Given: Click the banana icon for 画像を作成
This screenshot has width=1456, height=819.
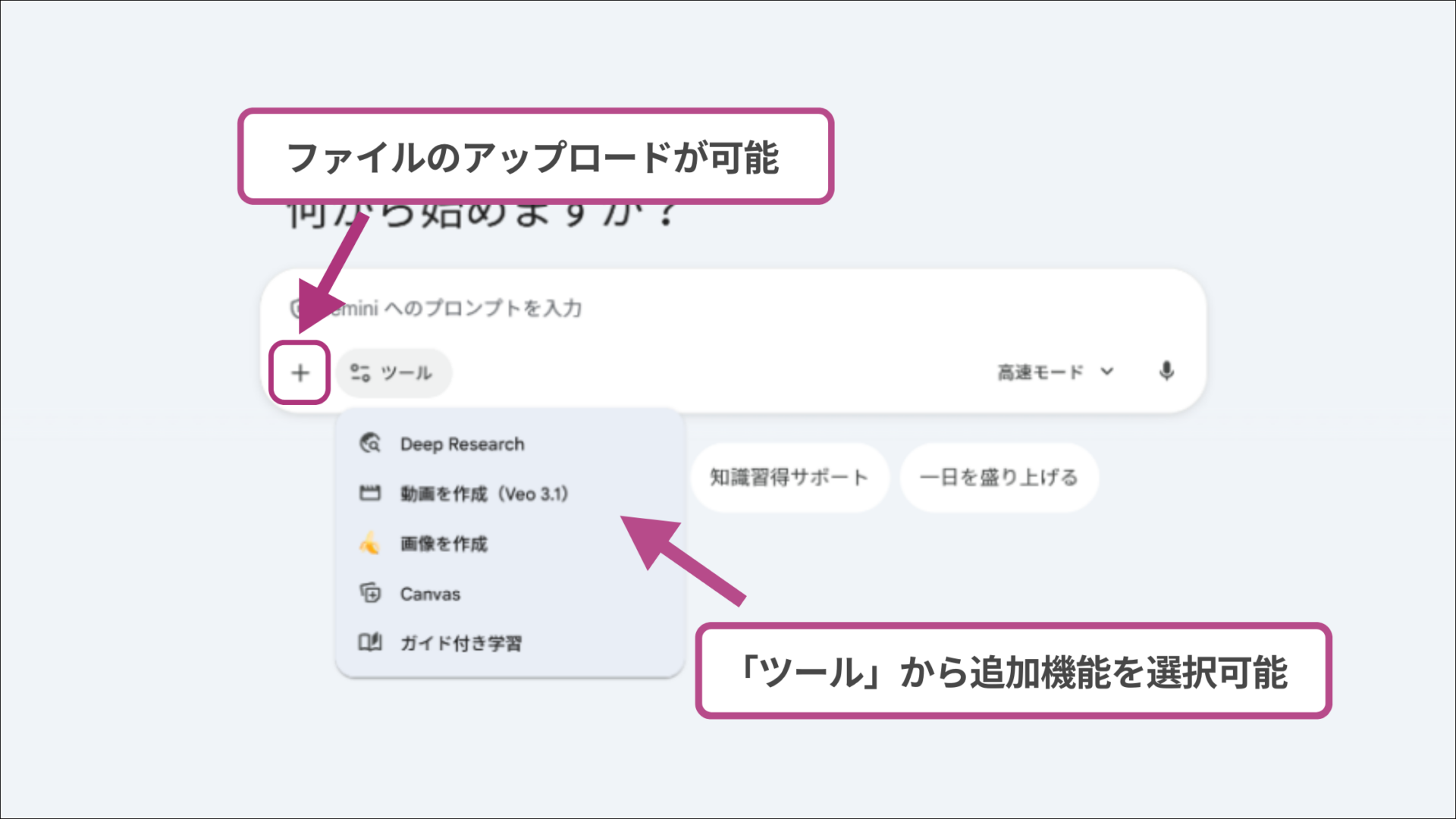Looking at the screenshot, I should coord(371,544).
